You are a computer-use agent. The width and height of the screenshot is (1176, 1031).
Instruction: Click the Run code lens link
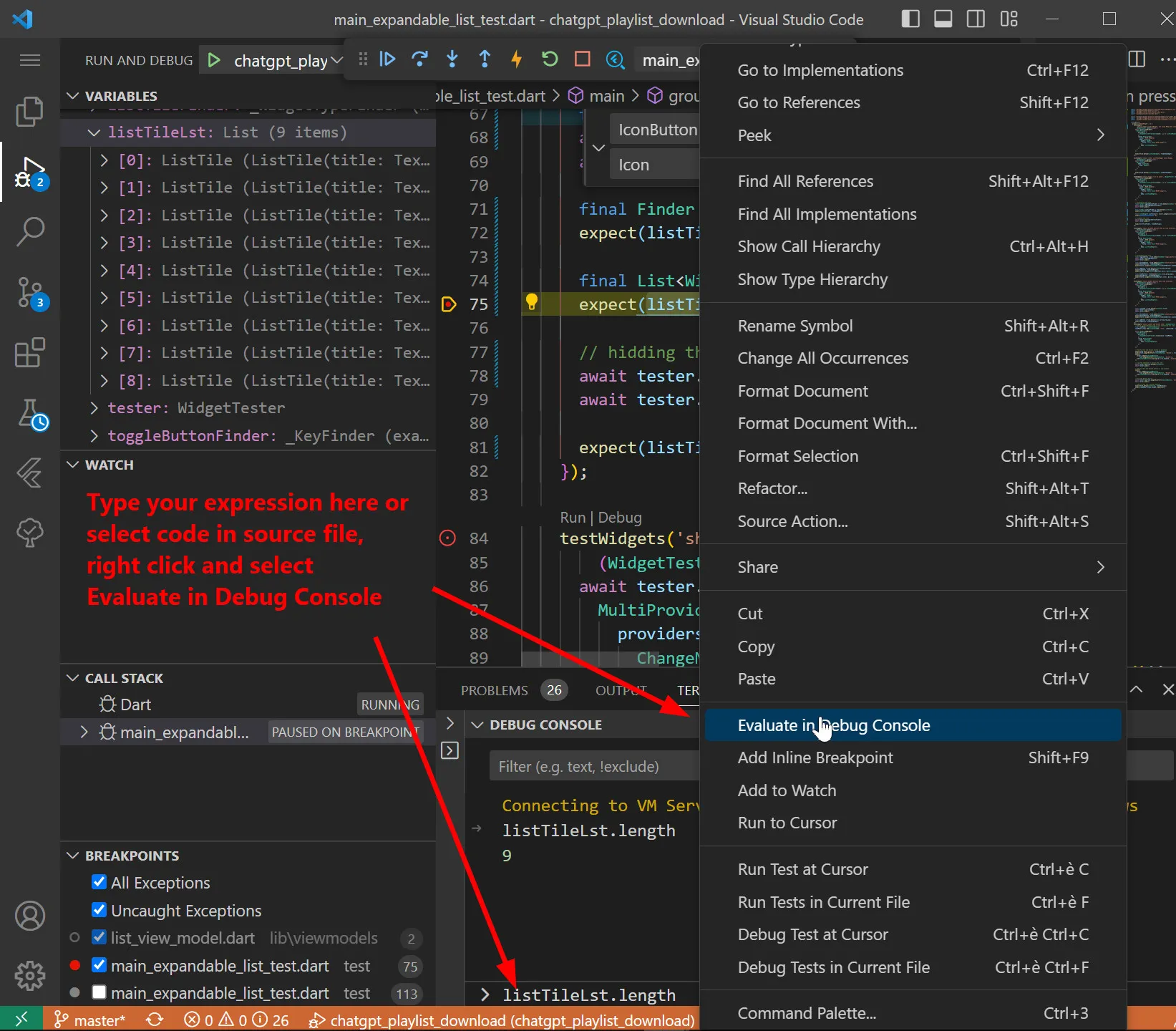(573, 517)
